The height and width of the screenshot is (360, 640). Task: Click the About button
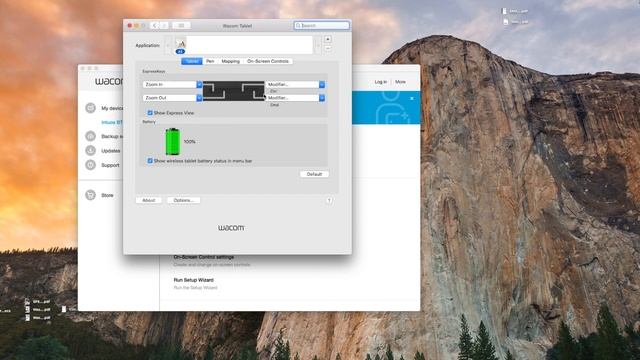[x=149, y=200]
